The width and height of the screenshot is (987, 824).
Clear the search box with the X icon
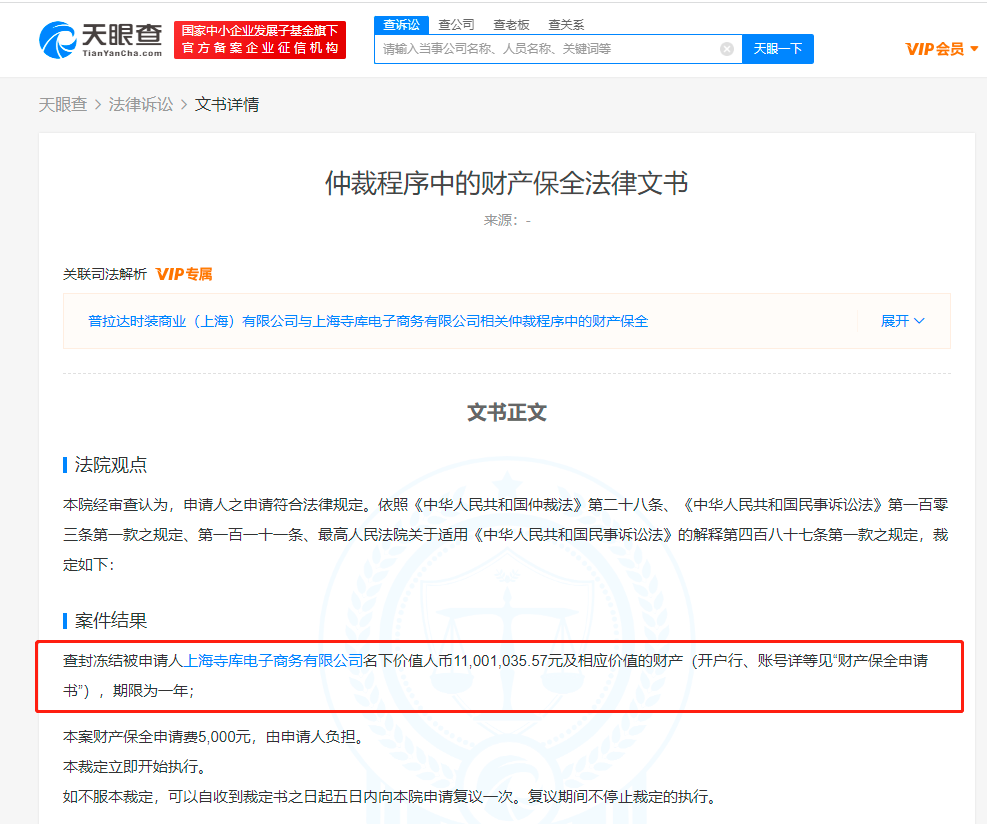[726, 49]
